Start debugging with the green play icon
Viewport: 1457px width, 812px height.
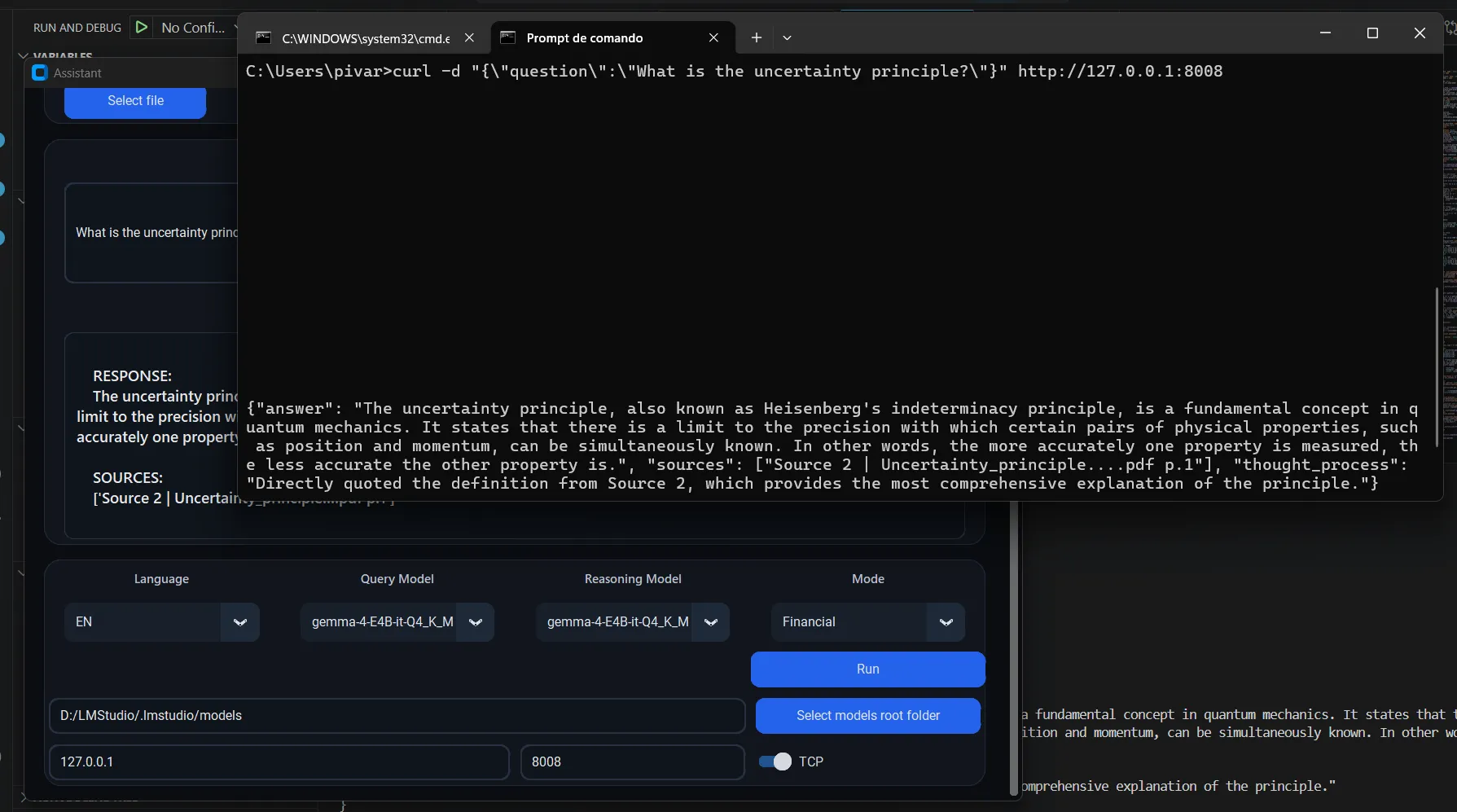click(x=141, y=27)
